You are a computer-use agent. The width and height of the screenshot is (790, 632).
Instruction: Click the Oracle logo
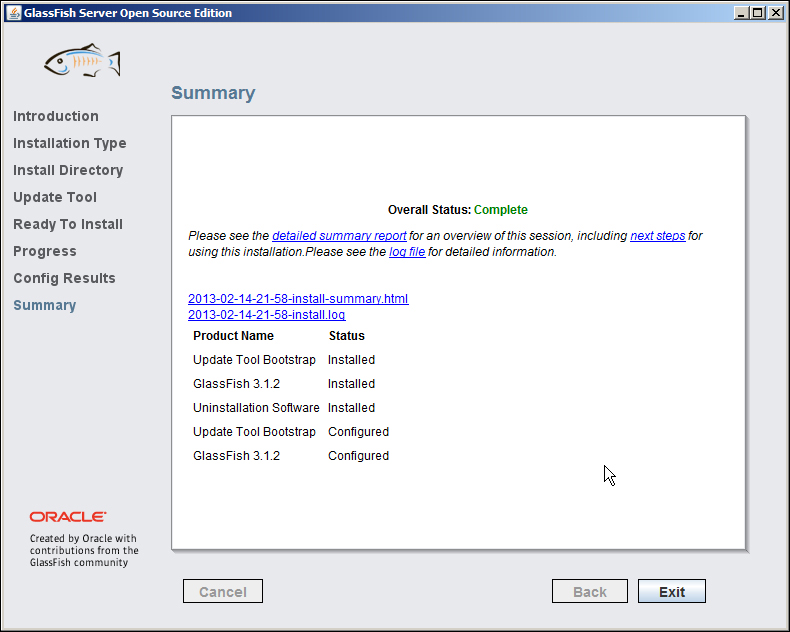(x=68, y=517)
